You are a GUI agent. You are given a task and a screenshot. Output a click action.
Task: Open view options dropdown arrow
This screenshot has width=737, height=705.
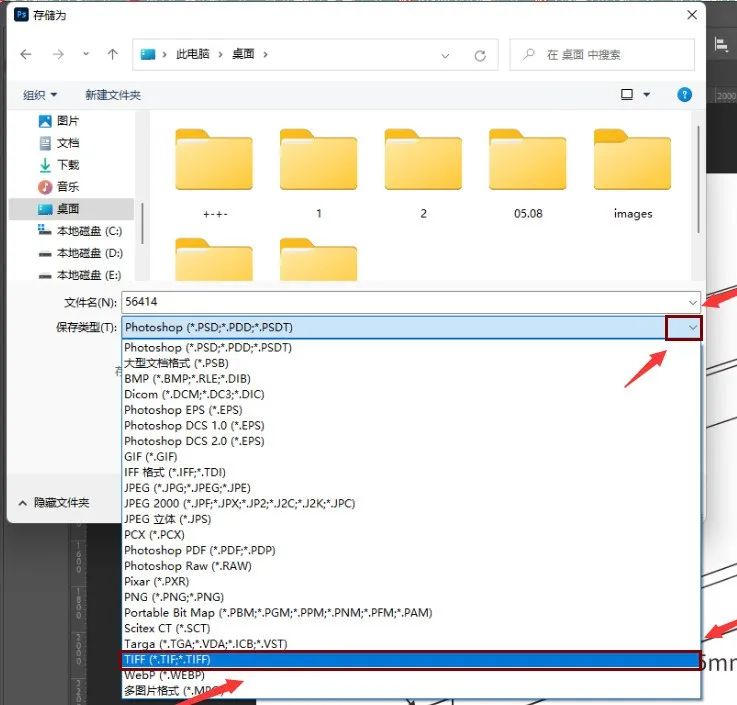646,94
